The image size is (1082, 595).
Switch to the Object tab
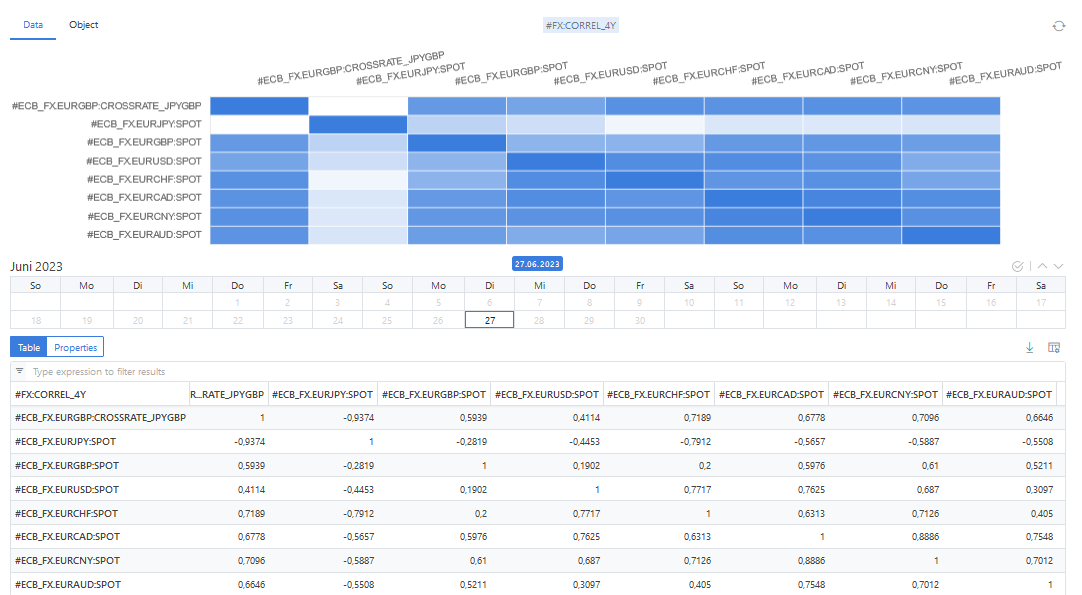(84, 25)
